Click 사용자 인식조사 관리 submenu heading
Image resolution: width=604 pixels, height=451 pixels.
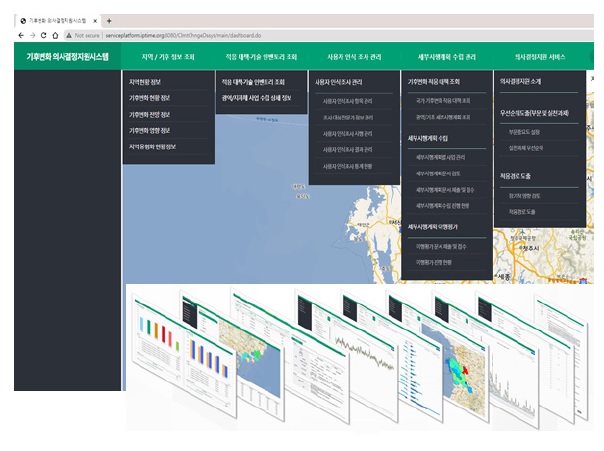pos(339,82)
